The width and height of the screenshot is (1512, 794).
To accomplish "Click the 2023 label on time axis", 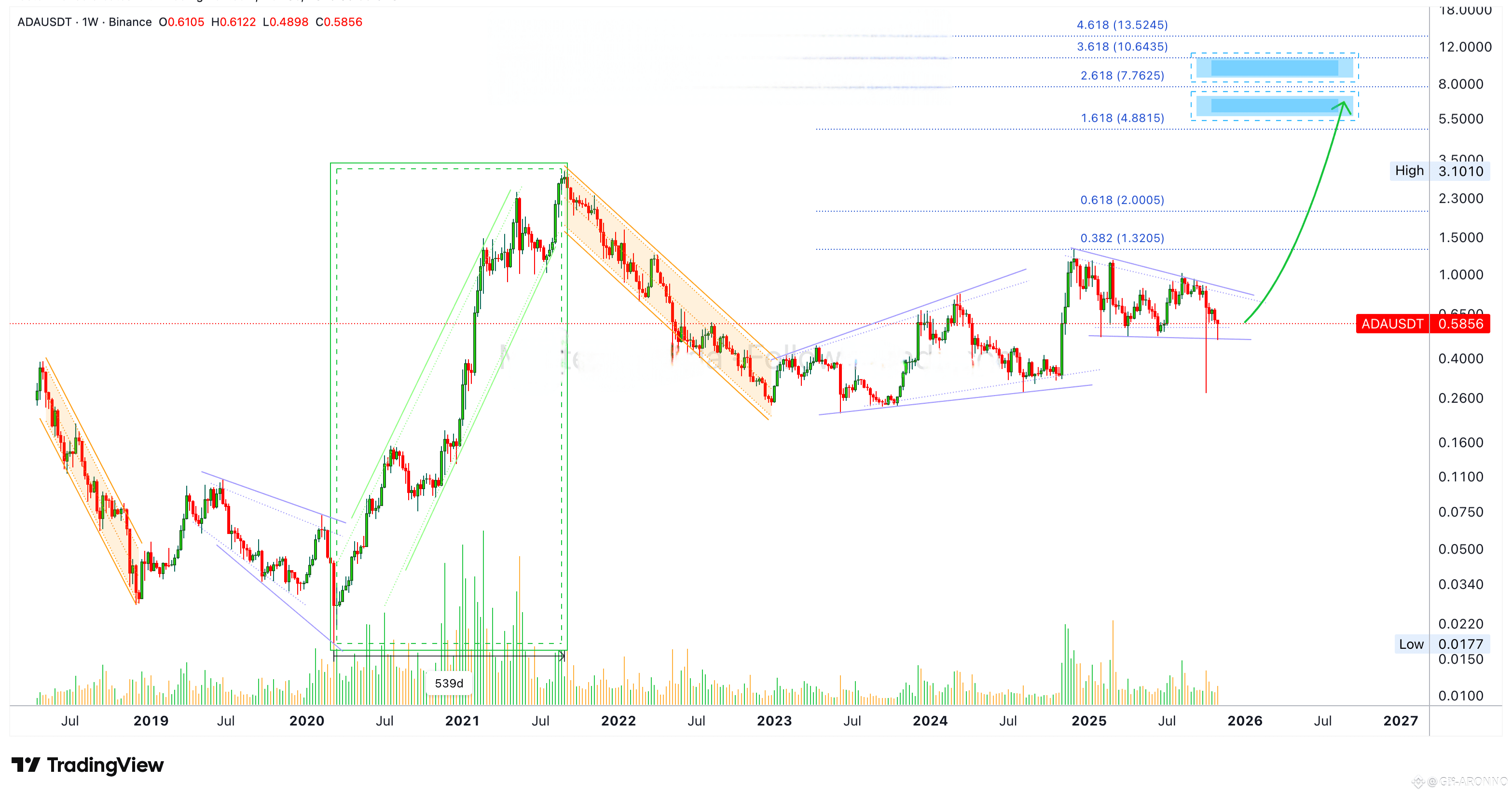I will pos(773,721).
